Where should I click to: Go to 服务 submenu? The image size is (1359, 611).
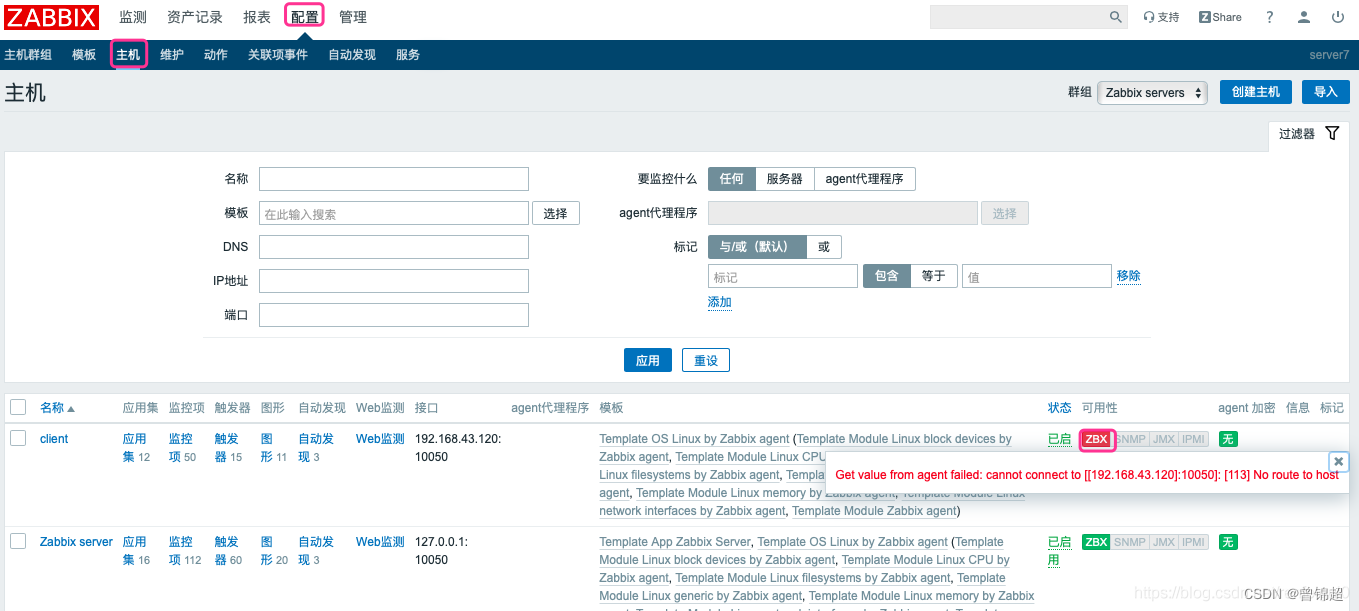408,55
